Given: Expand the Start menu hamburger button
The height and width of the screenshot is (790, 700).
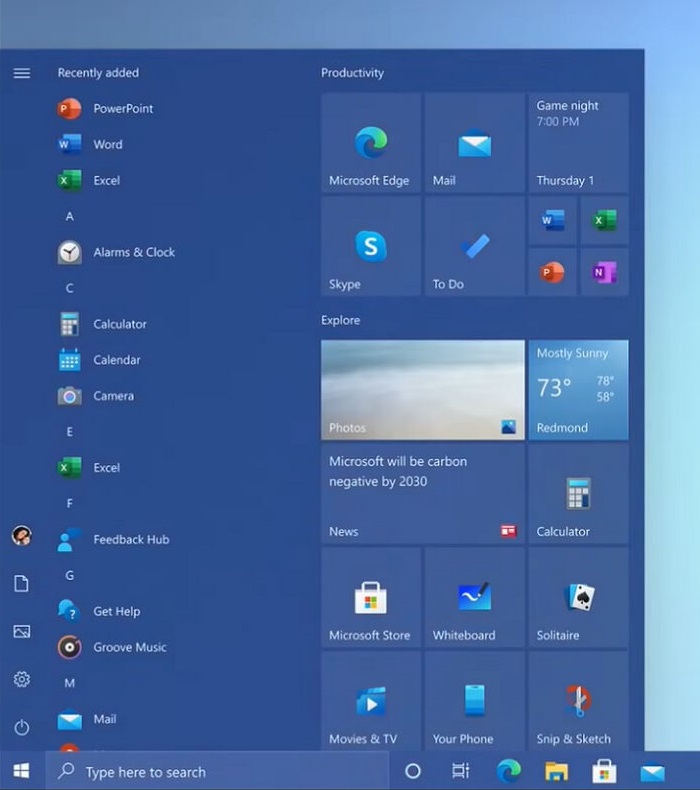Looking at the screenshot, I should (x=22, y=73).
